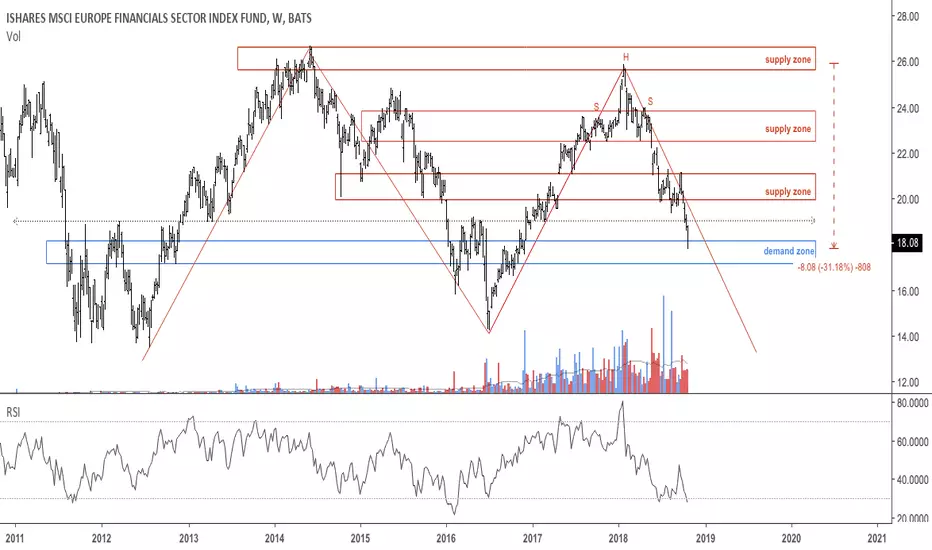Click the left shoulder S label
932x550 pixels.
coord(597,107)
